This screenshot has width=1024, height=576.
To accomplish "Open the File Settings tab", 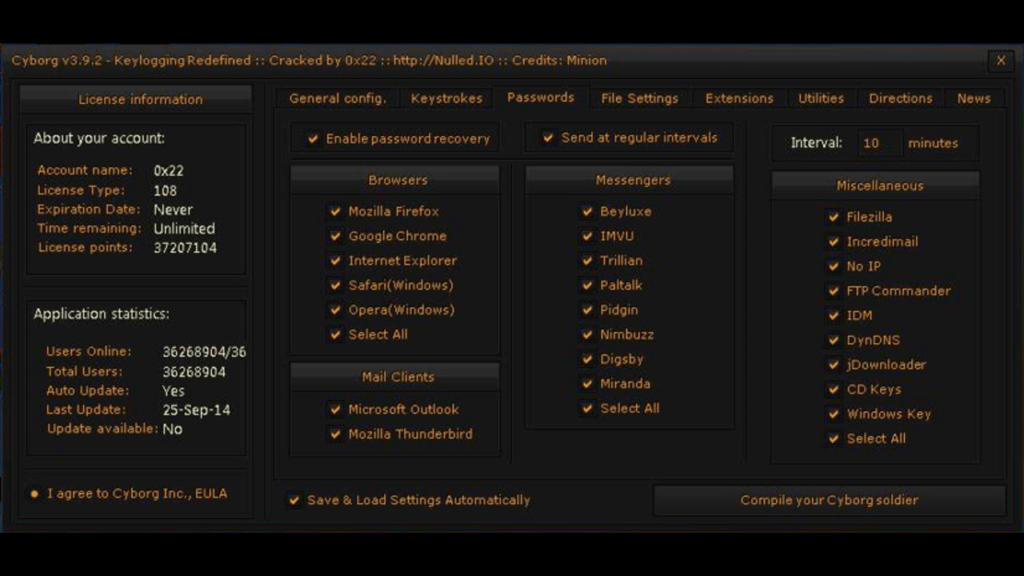I will [640, 99].
